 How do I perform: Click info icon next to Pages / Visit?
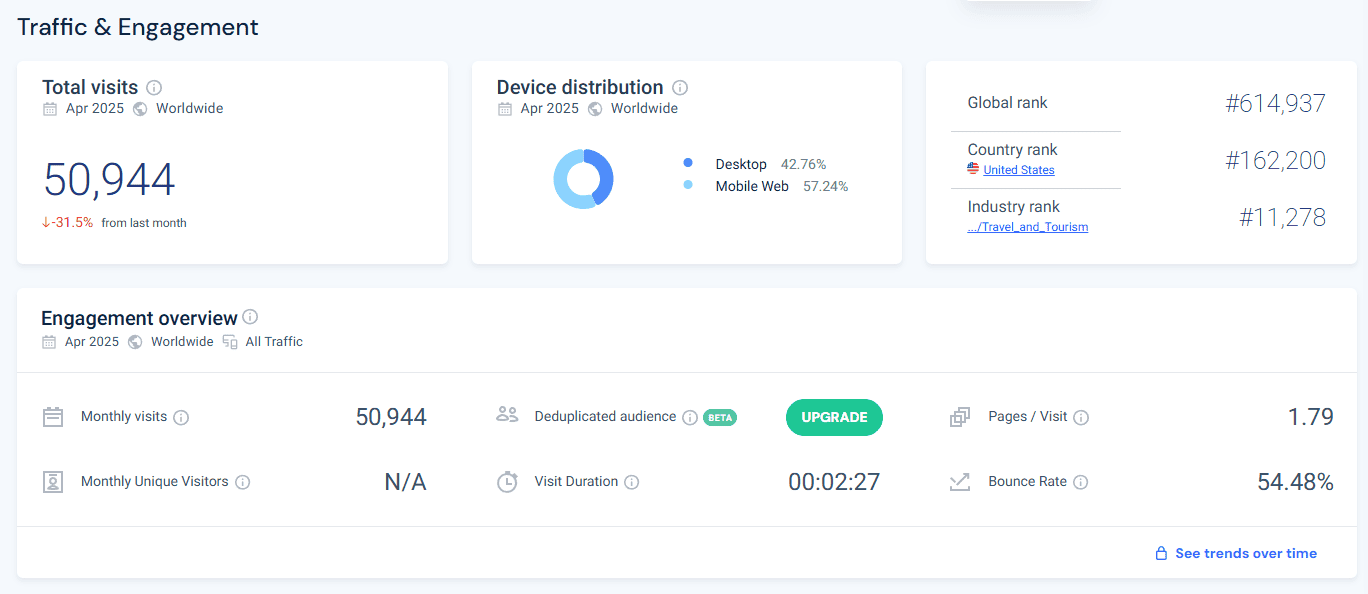pyautogui.click(x=1081, y=417)
